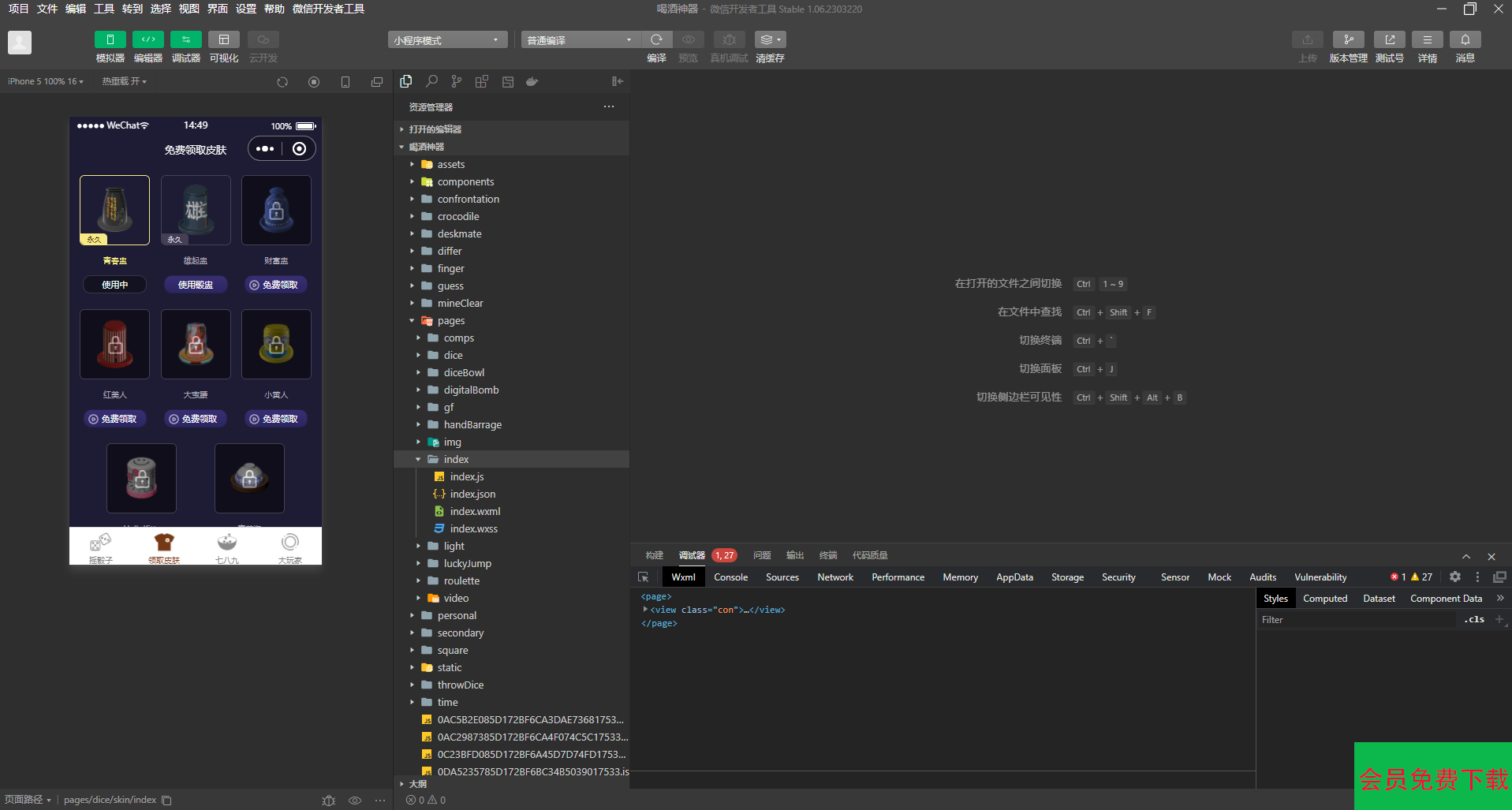Image resolution: width=1512 pixels, height=810 pixels.
Task: Toggle the simulator panel button
Action: coord(110,39)
